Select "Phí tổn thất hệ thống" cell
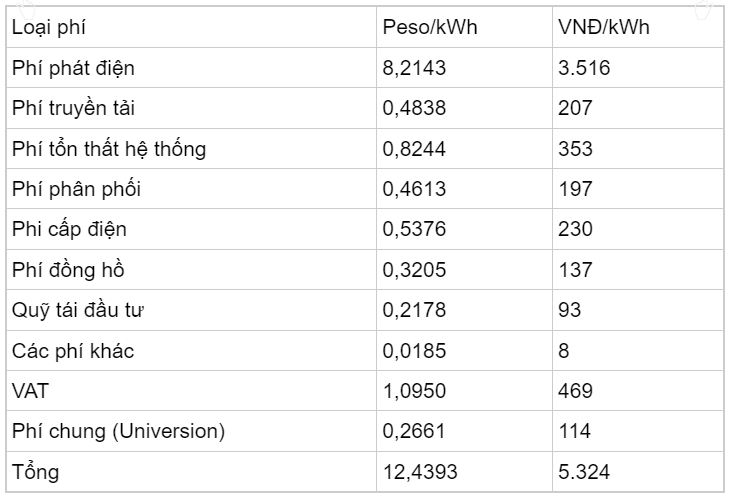 (x=109, y=149)
